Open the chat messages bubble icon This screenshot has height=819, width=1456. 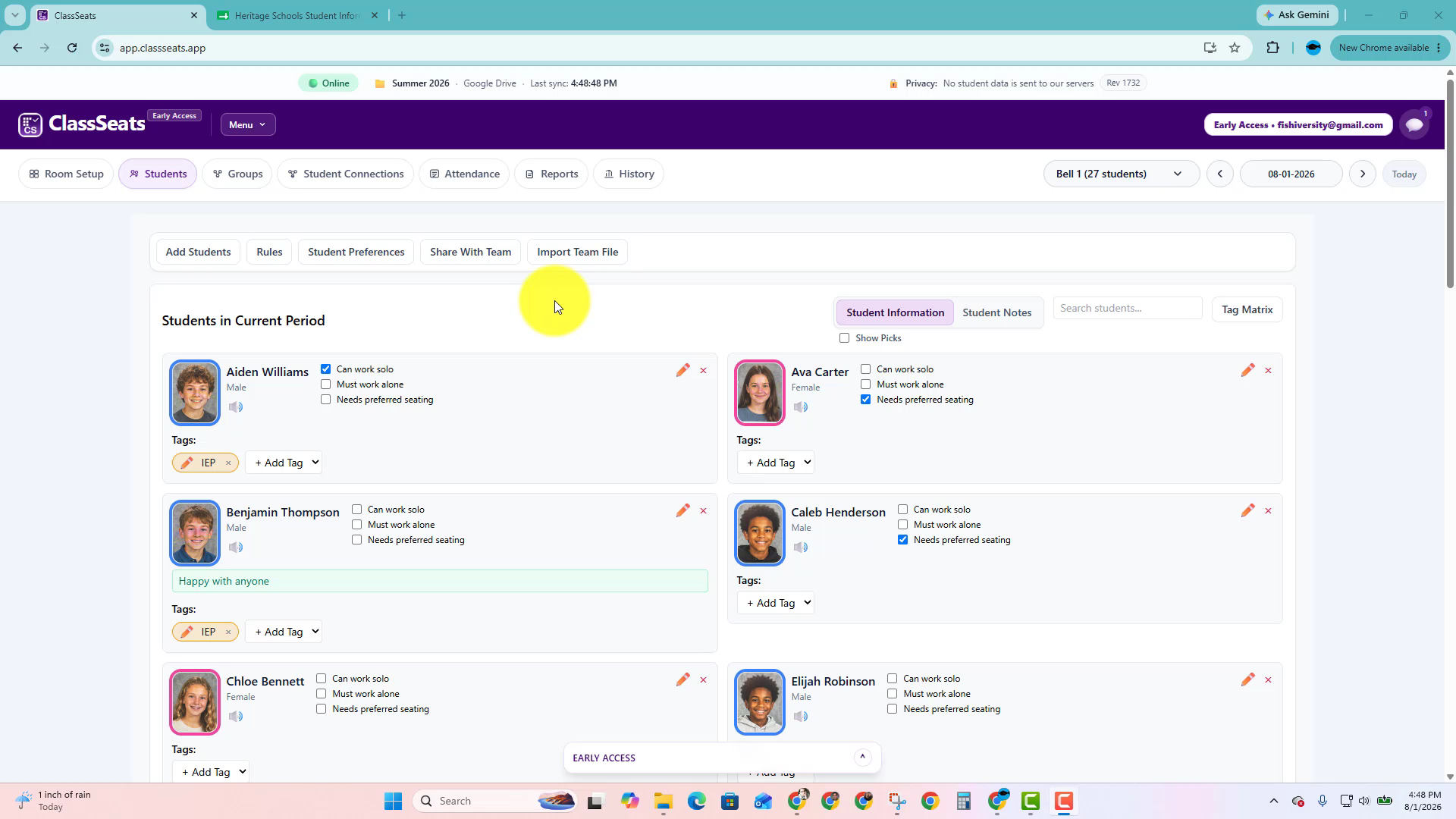[x=1414, y=125]
